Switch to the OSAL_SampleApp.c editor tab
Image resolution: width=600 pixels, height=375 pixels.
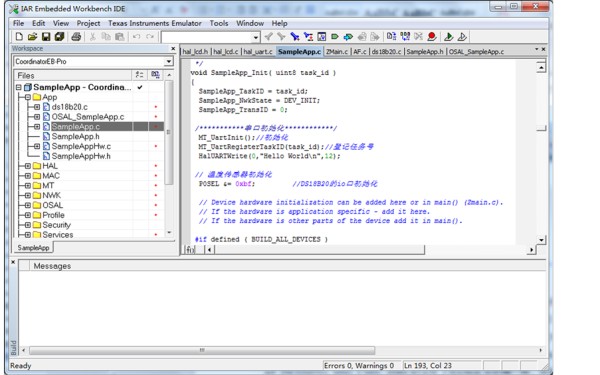click(x=476, y=52)
